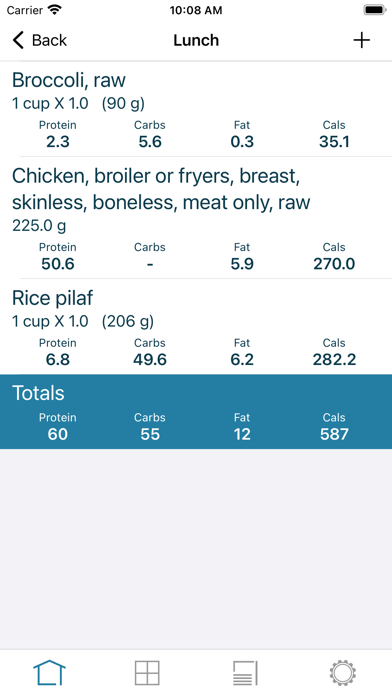The width and height of the screenshot is (392, 696).
Task: Tap total protein 60
Action: click(x=58, y=434)
